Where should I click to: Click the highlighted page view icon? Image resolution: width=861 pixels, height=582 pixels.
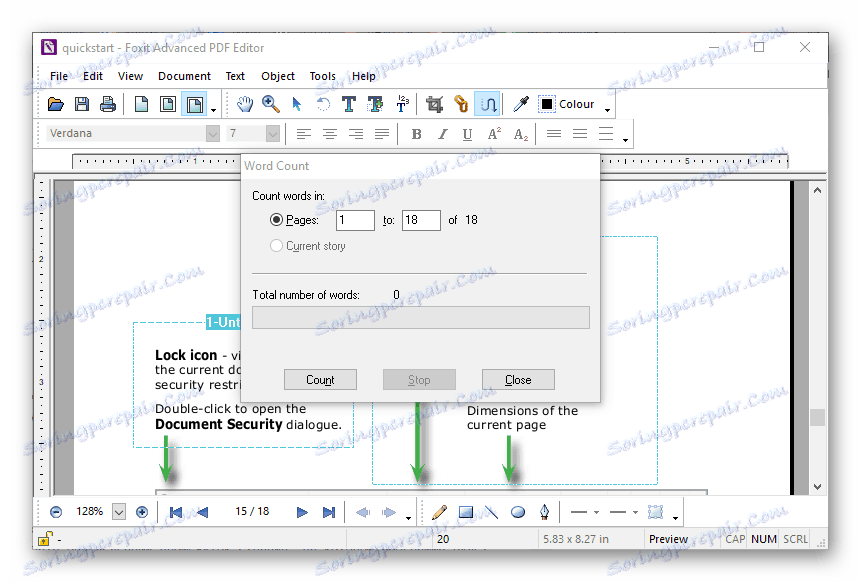194,104
